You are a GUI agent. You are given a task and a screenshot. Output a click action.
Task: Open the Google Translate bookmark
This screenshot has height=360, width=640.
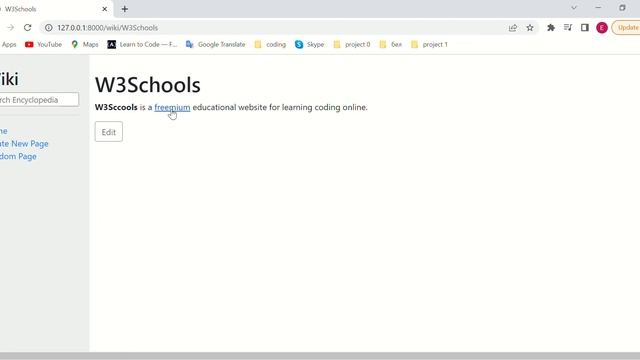[216, 44]
